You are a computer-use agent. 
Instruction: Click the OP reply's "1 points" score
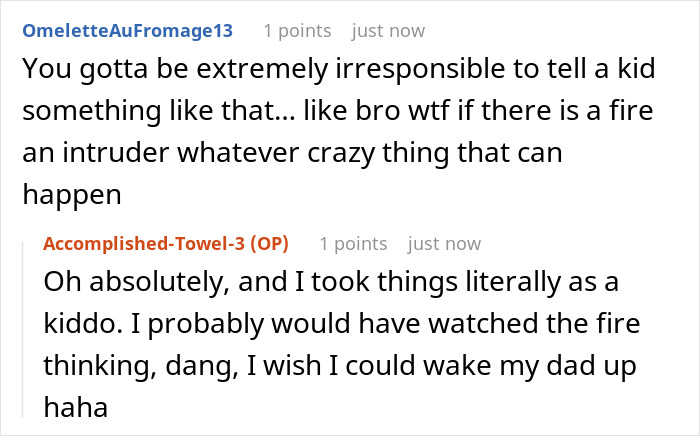[x=353, y=243]
